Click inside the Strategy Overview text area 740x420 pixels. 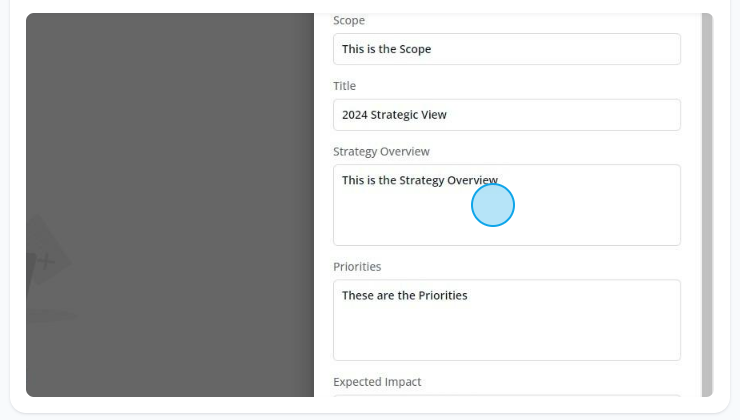coord(507,205)
